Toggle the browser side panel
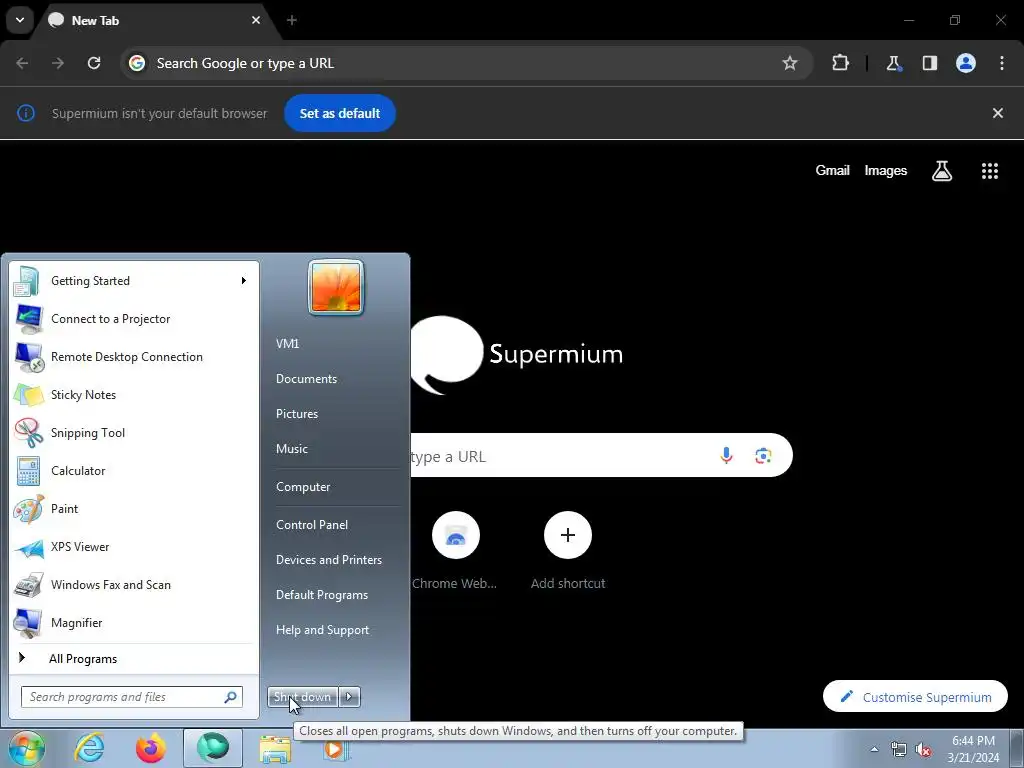Image resolution: width=1024 pixels, height=768 pixels. pos(929,63)
